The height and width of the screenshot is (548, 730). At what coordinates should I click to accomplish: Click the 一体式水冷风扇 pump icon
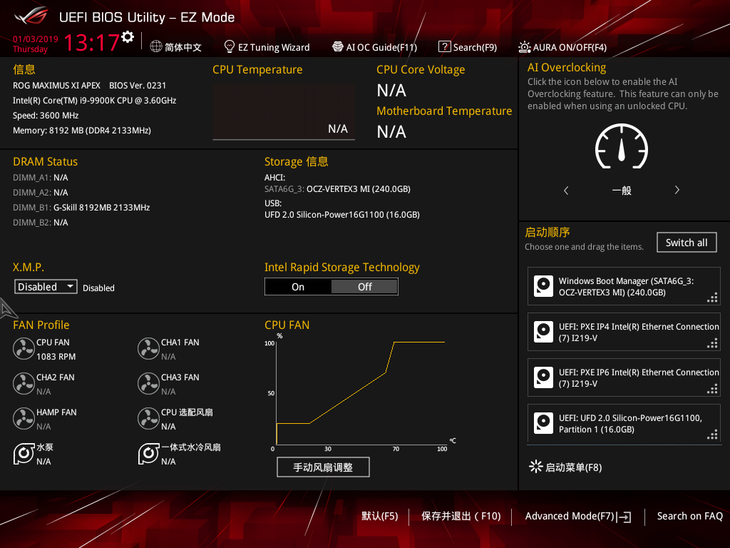click(149, 454)
